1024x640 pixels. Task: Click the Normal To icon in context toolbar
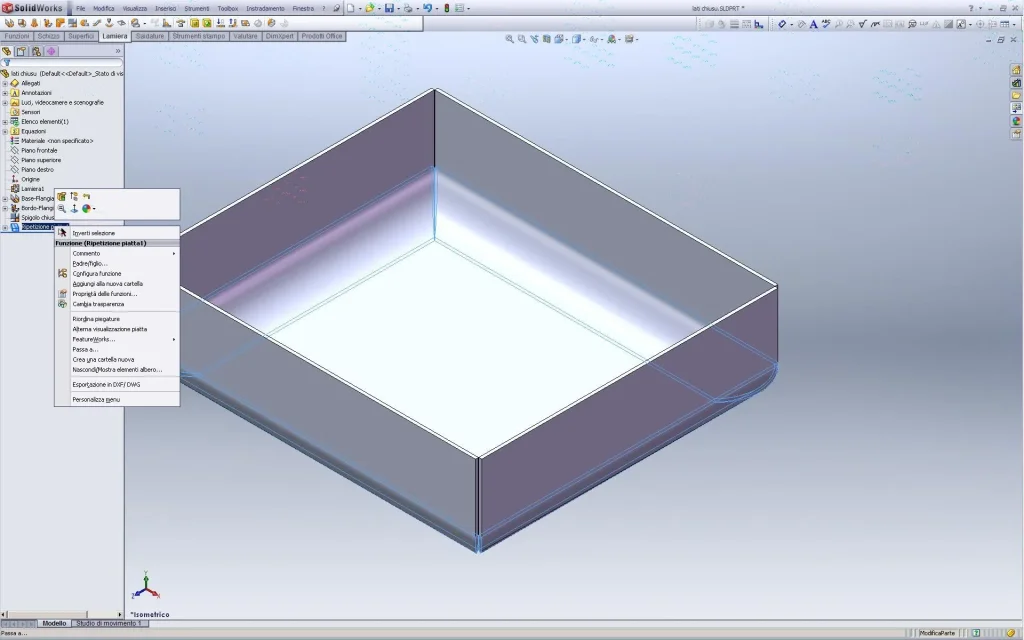[74, 208]
